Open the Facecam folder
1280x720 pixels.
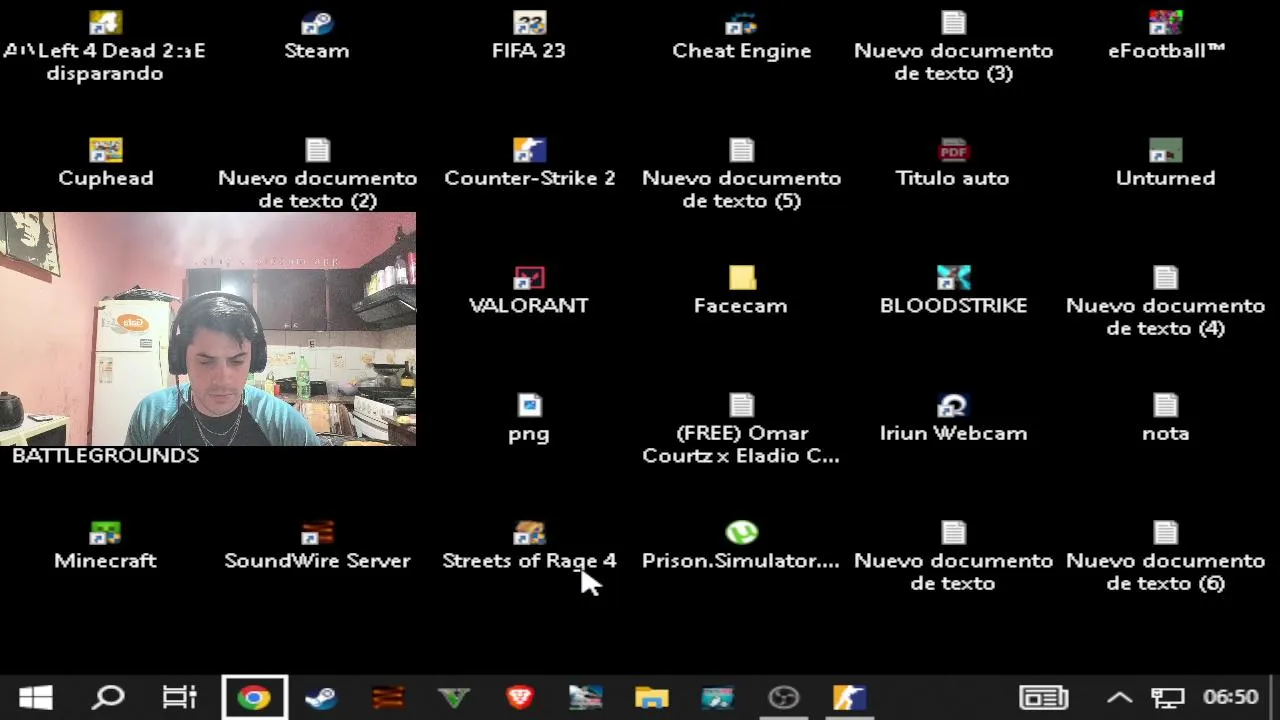pos(741,291)
